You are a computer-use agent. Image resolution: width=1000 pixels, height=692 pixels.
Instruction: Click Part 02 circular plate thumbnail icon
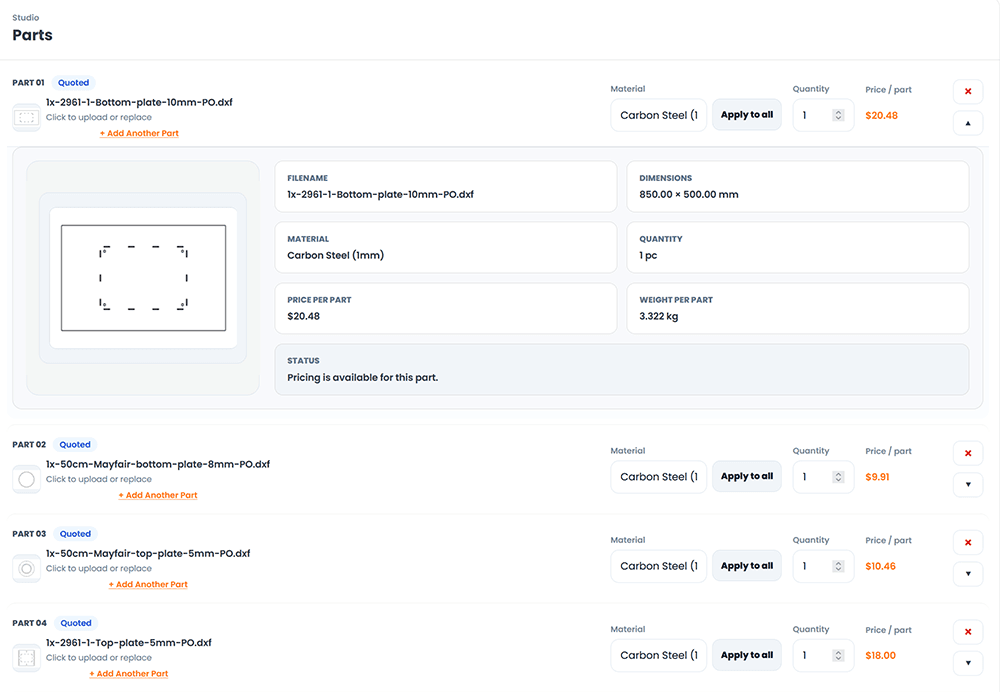click(x=27, y=479)
